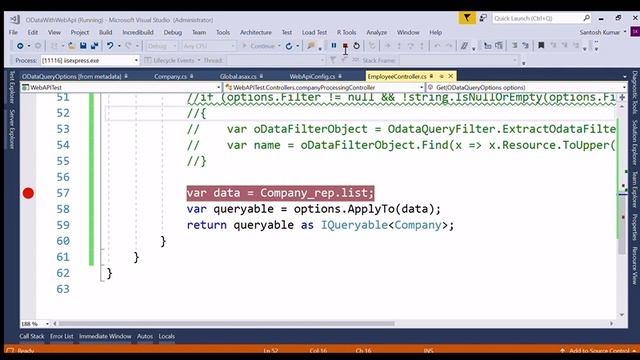Click the purple user avatar icon
Screen dimensions: 640x360
pos(635,32)
